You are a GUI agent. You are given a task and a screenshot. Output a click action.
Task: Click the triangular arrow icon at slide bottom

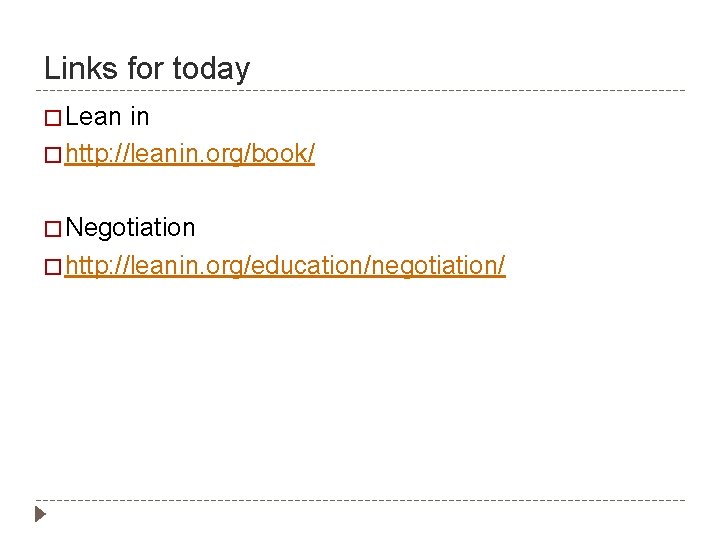pyautogui.click(x=40, y=514)
